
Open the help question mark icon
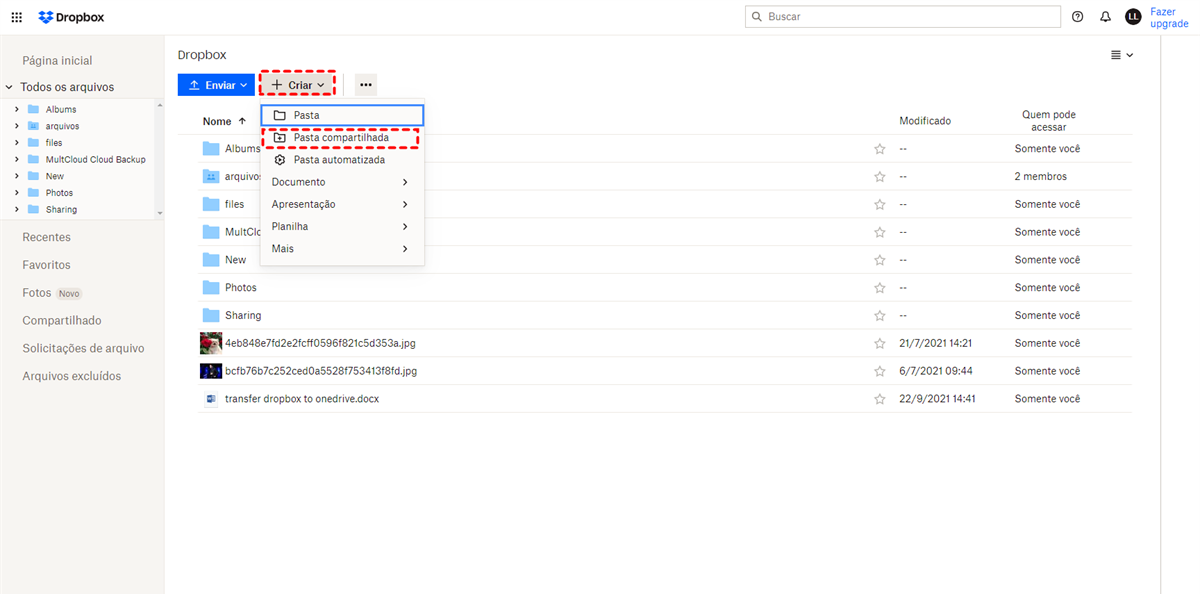pos(1077,17)
